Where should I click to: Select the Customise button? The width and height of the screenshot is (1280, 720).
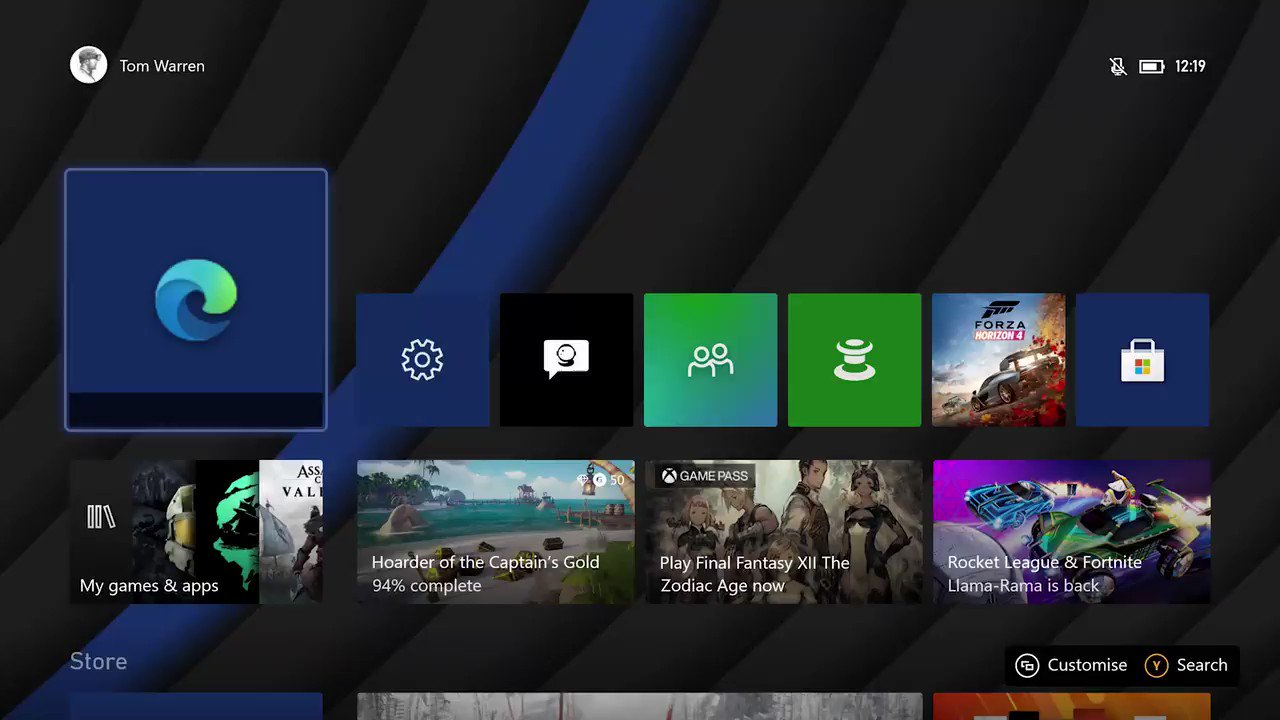(x=1071, y=665)
